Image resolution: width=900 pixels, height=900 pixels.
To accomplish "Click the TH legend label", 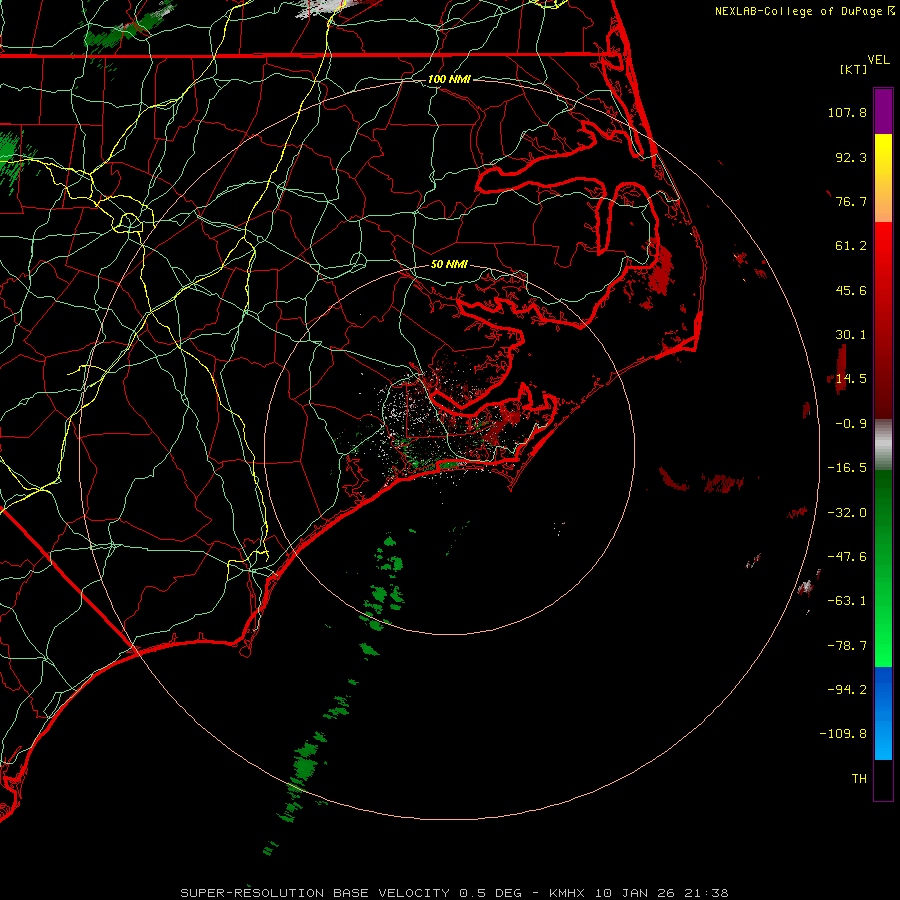I will pos(859,779).
